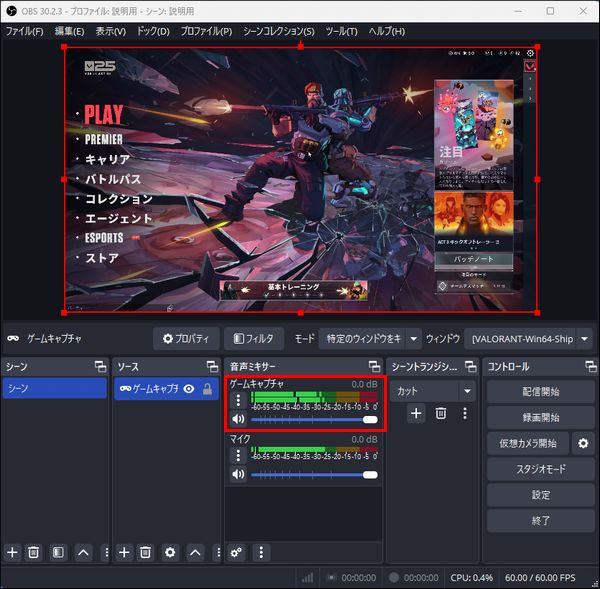Pop out the 音声ミキサー dock
Screen dimensions: 600x589
(x=375, y=367)
